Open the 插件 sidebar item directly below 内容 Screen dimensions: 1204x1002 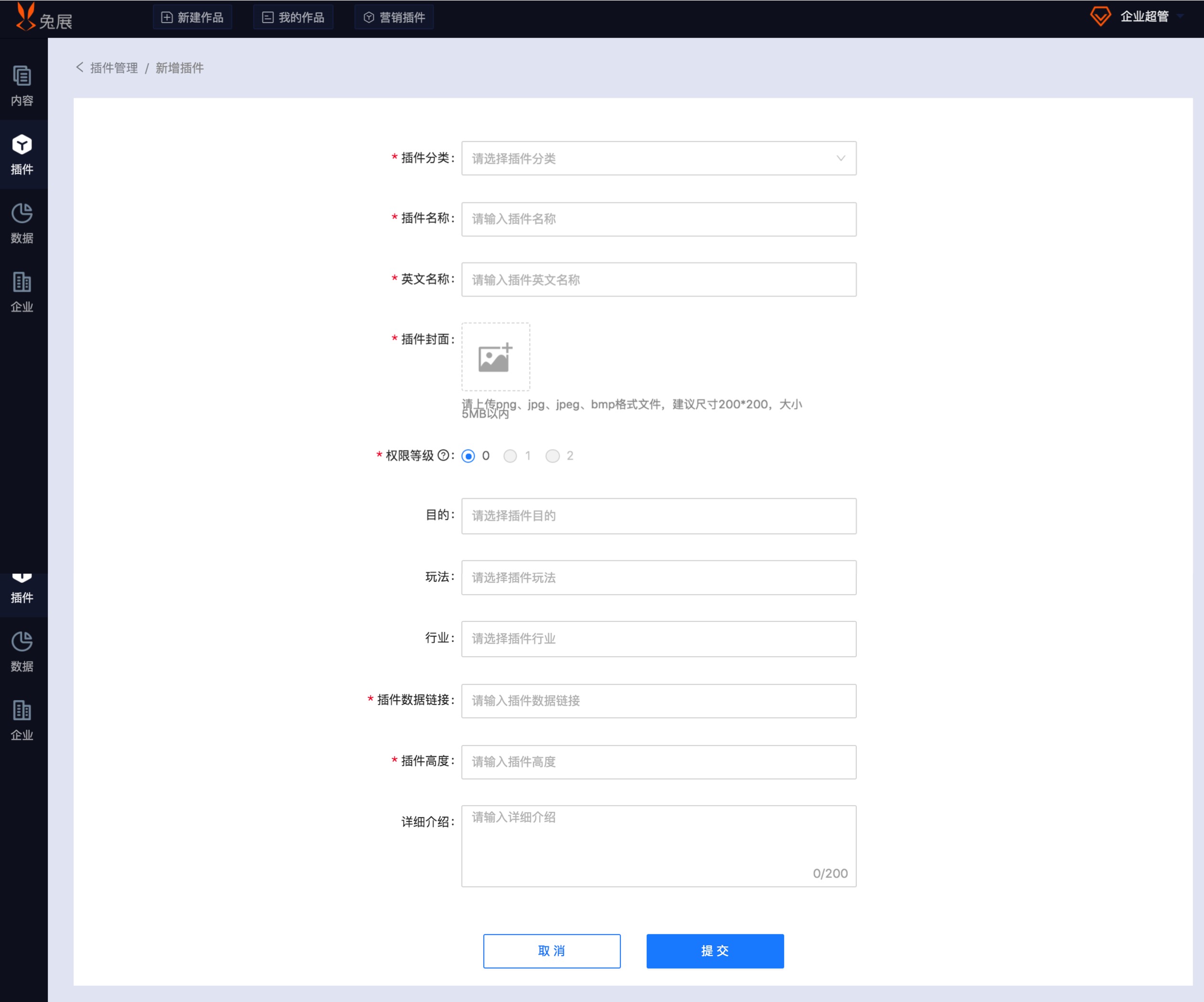coord(22,155)
